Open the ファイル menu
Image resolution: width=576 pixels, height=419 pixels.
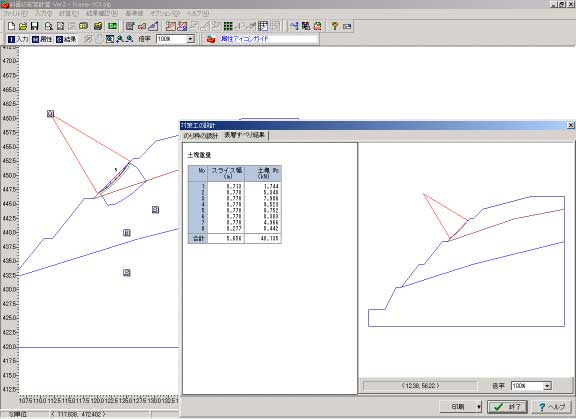pos(15,13)
